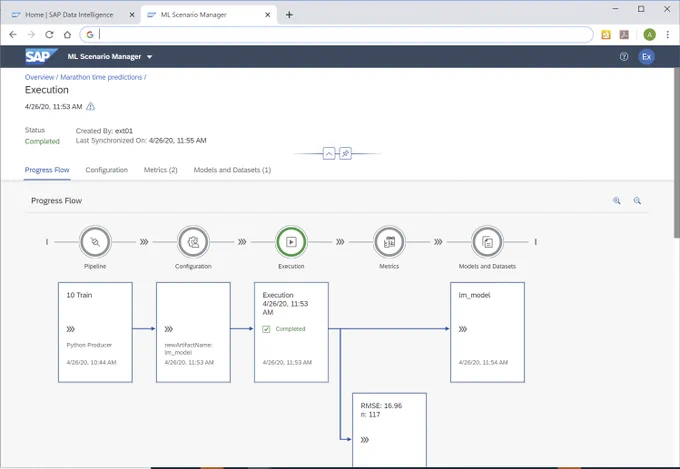The image size is (680, 469).
Task: Open the ML Scenario Manager dropdown arrow
Action: [x=150, y=57]
